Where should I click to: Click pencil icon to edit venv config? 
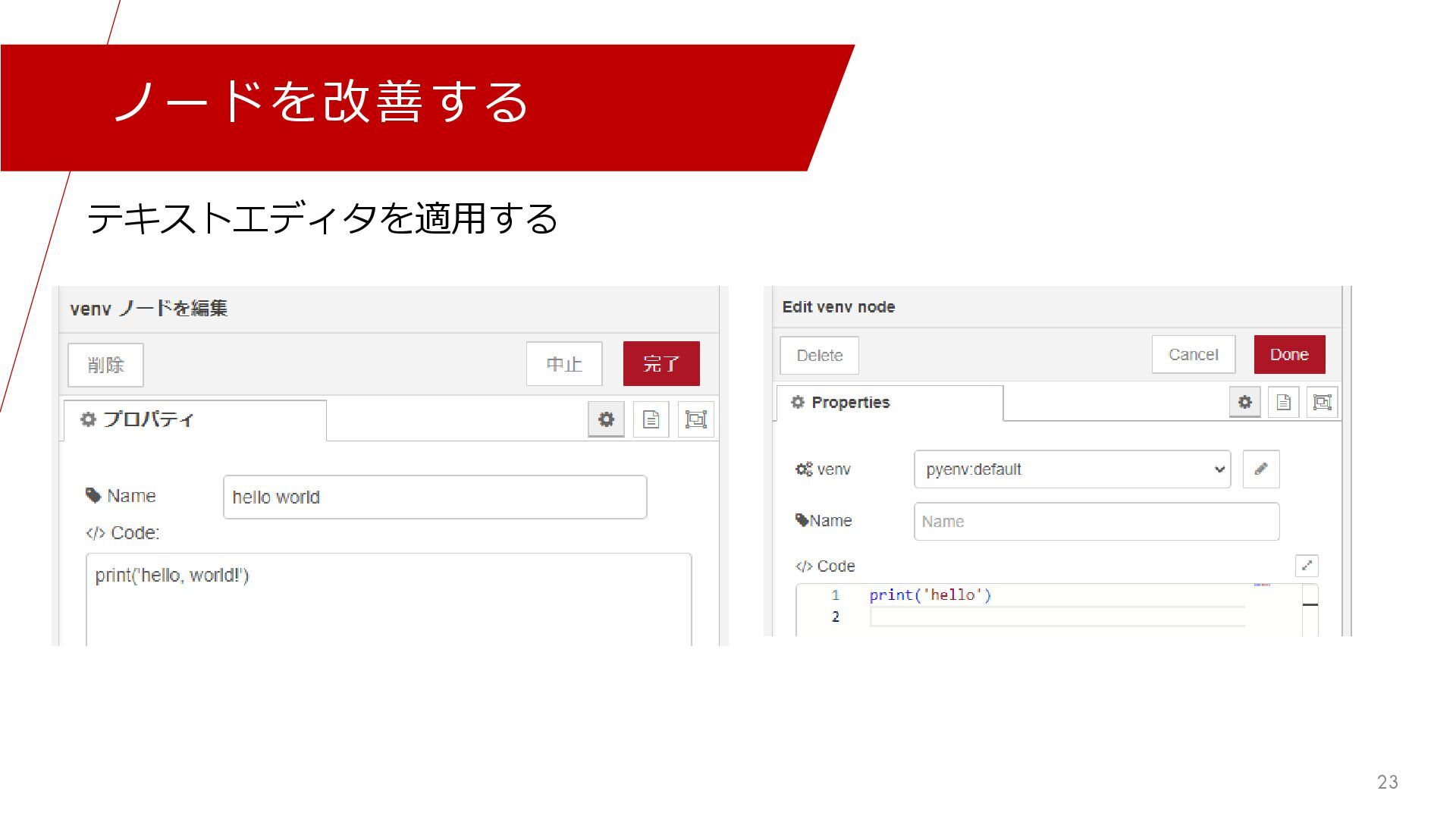1261,469
